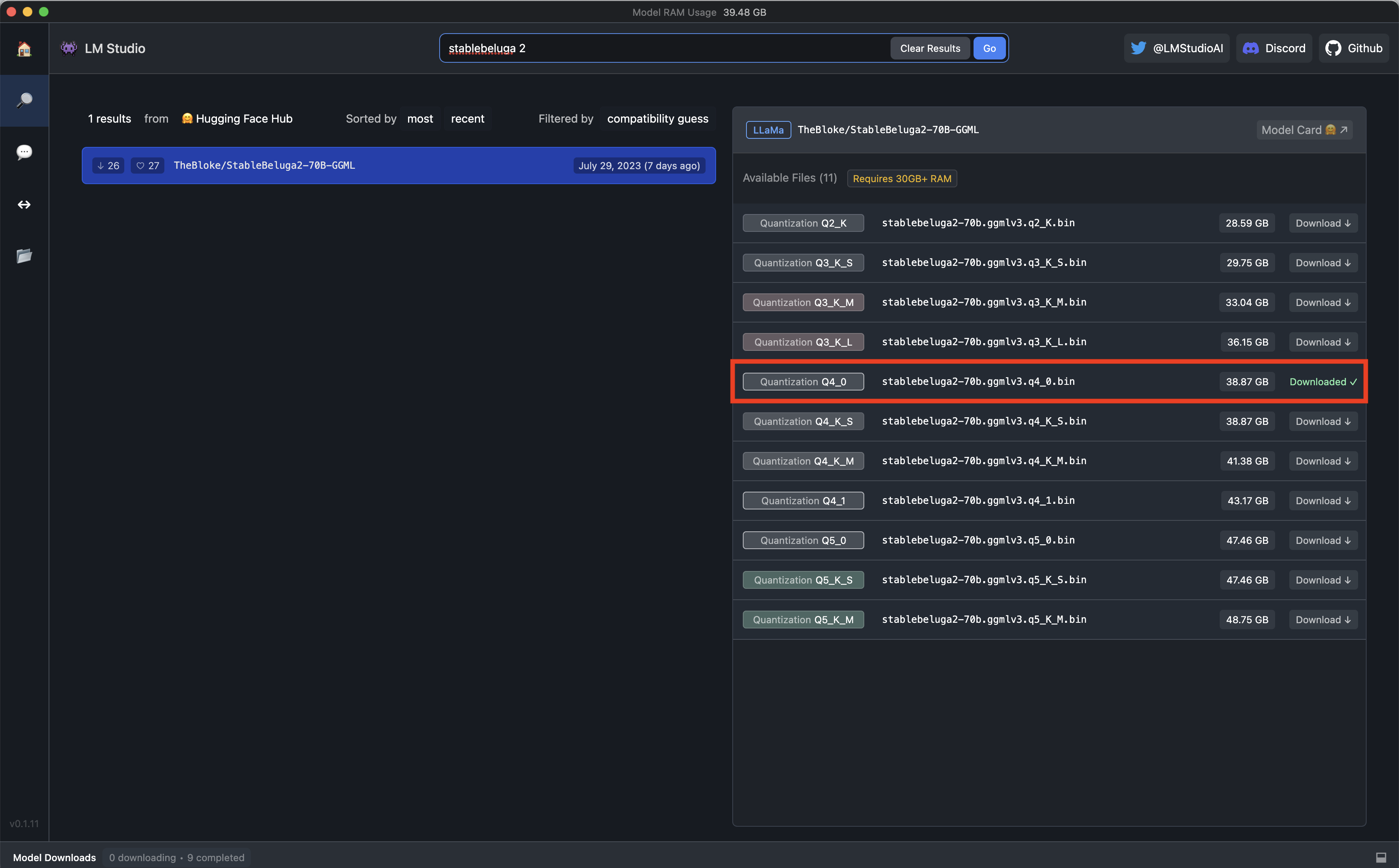Open the local server arrows sidebar icon
This screenshot has width=1399, height=868.
coord(24,204)
